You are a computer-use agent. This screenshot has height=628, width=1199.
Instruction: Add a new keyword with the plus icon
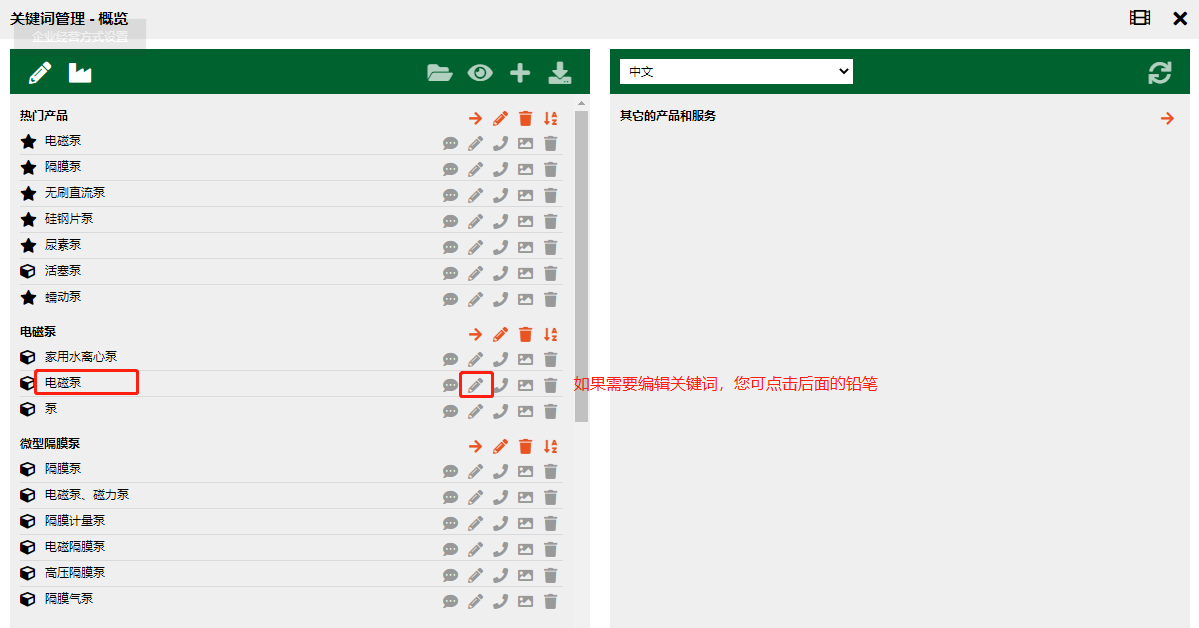pos(520,73)
